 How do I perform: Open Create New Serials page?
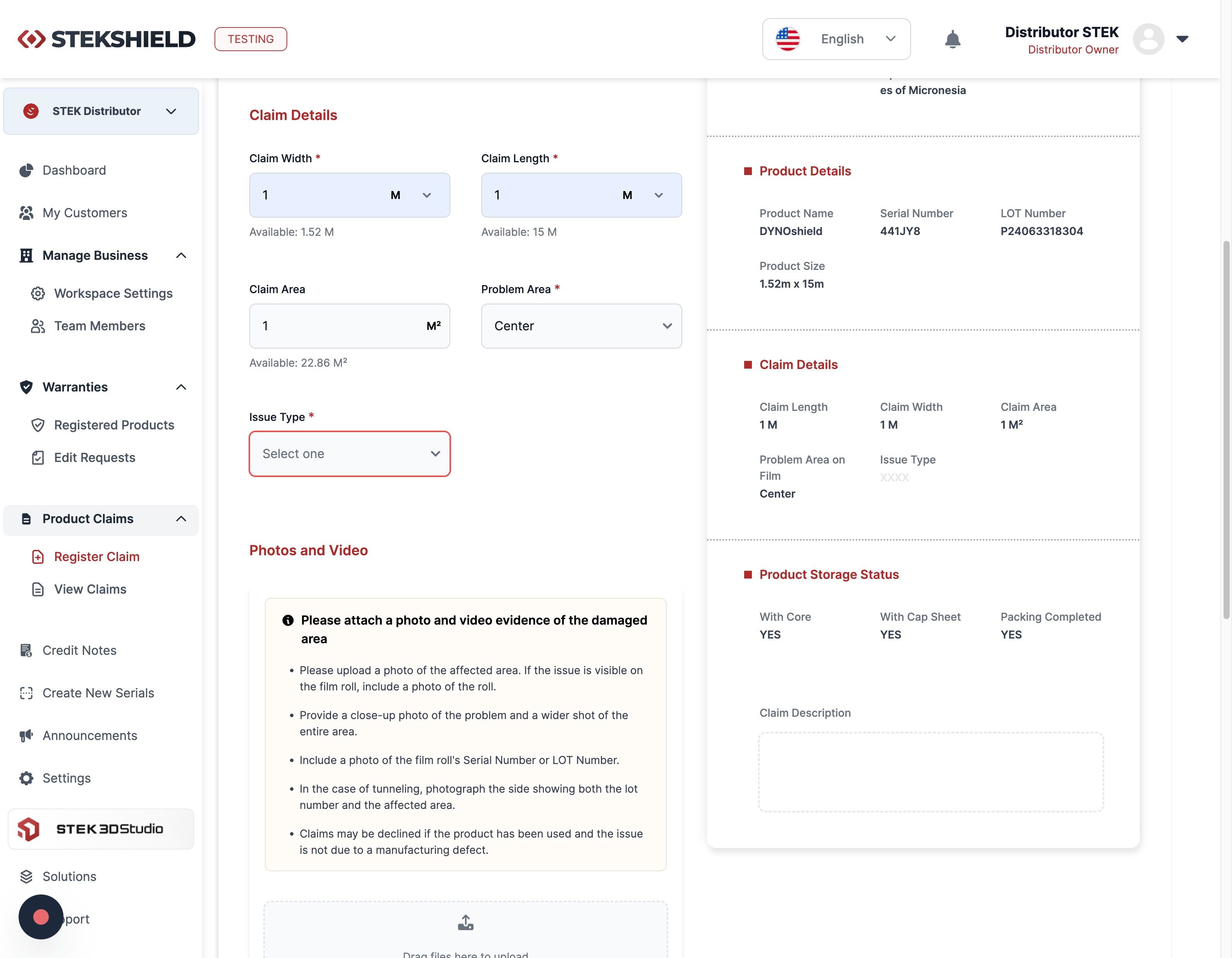pyautogui.click(x=98, y=693)
